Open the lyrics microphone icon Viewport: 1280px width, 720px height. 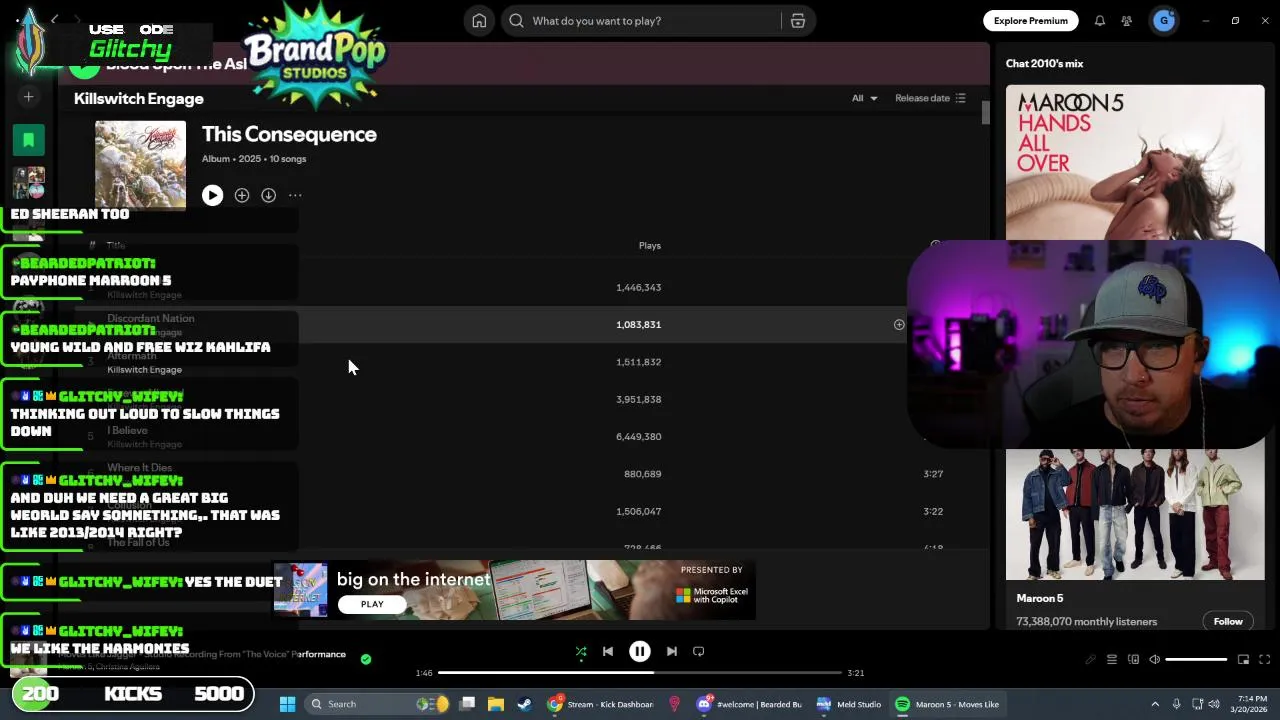point(1091,660)
